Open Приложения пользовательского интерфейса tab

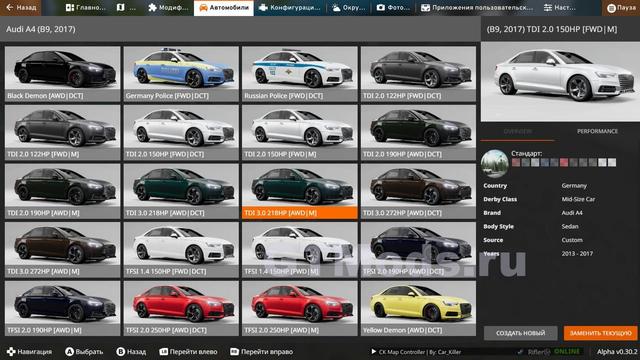[x=476, y=7]
